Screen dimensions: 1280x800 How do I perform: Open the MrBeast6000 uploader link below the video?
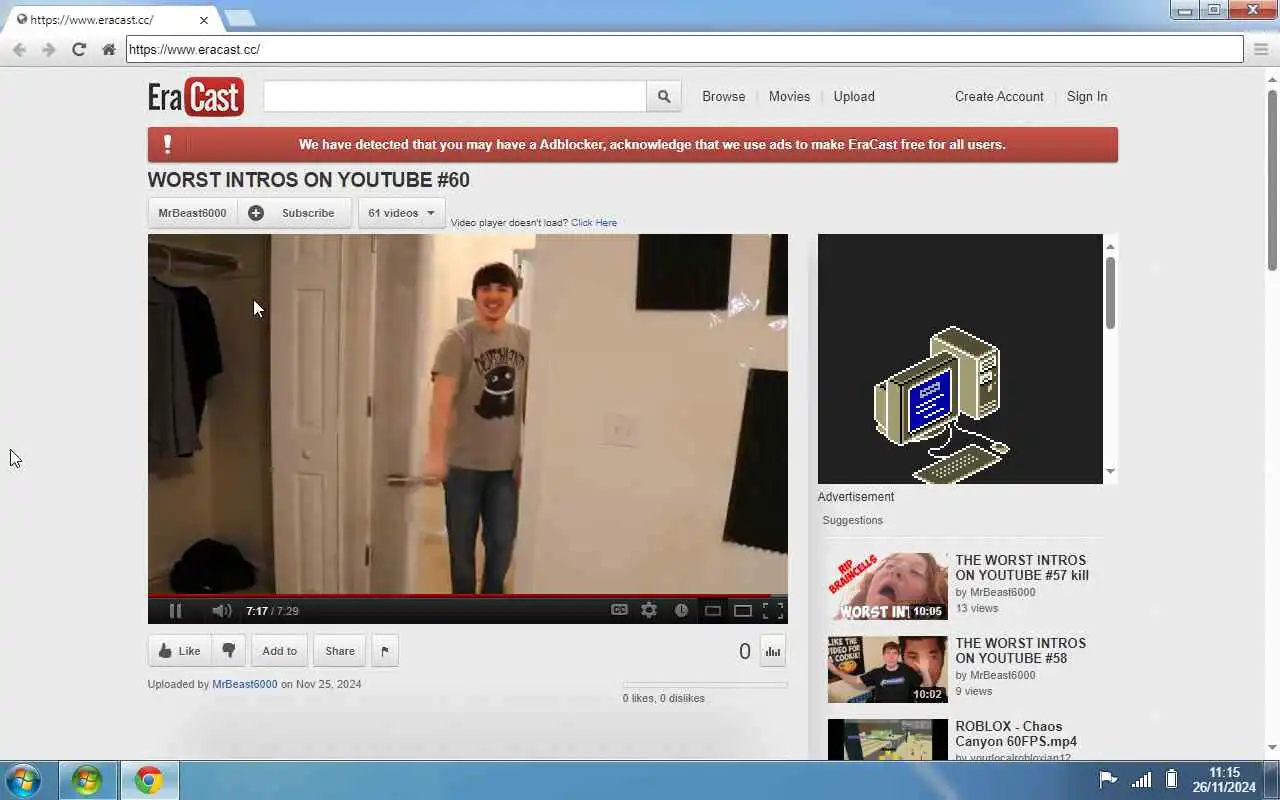tap(245, 684)
